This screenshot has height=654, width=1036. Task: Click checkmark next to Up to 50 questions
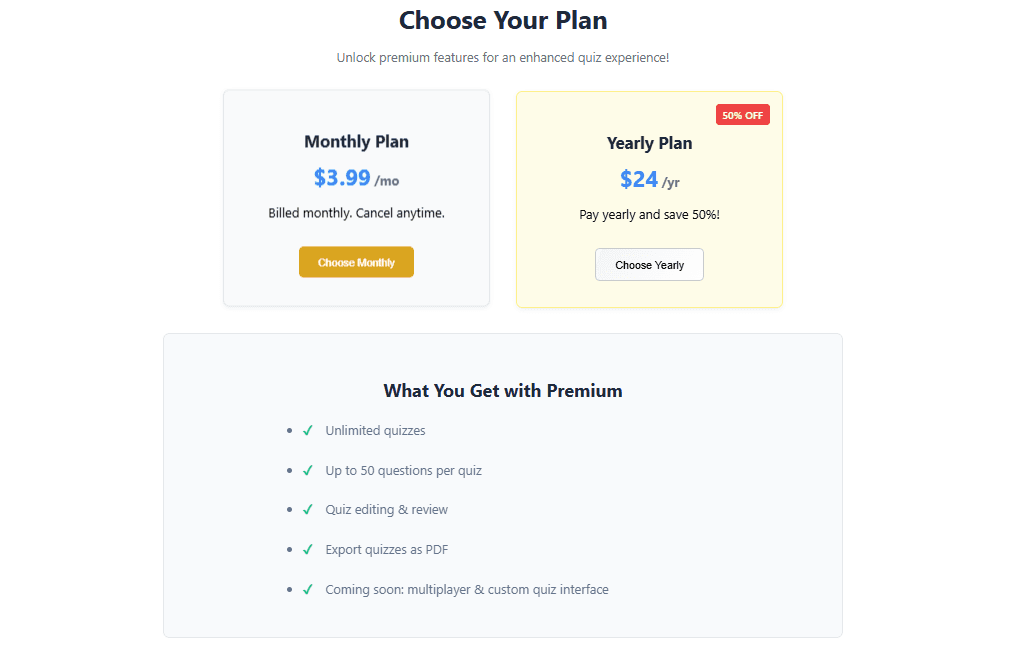tap(308, 470)
